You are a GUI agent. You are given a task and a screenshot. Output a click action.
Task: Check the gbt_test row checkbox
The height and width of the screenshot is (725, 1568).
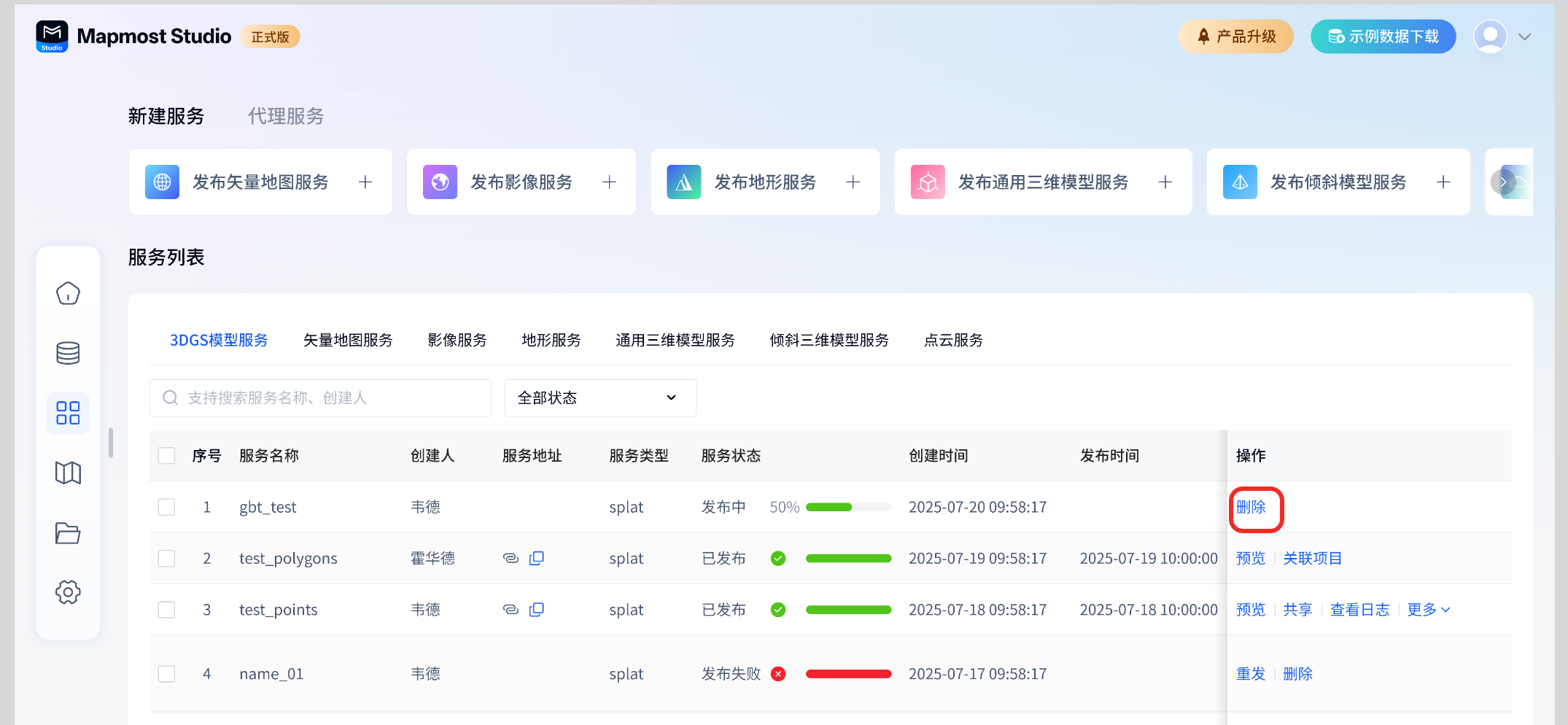click(166, 507)
